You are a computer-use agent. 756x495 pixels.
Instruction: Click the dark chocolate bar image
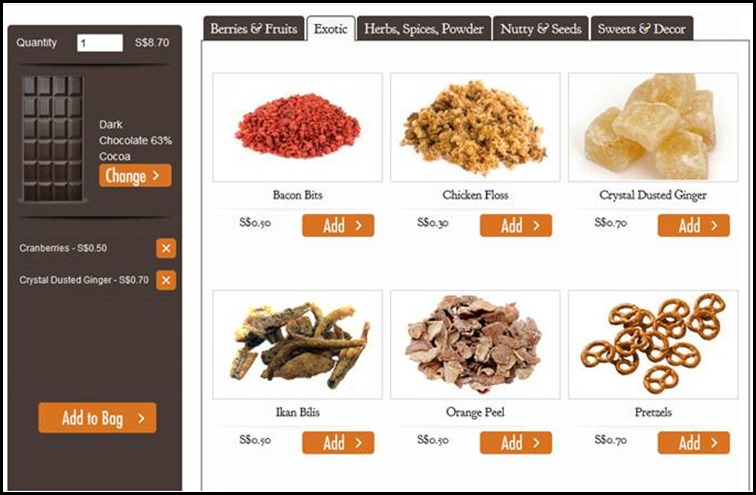(x=53, y=138)
